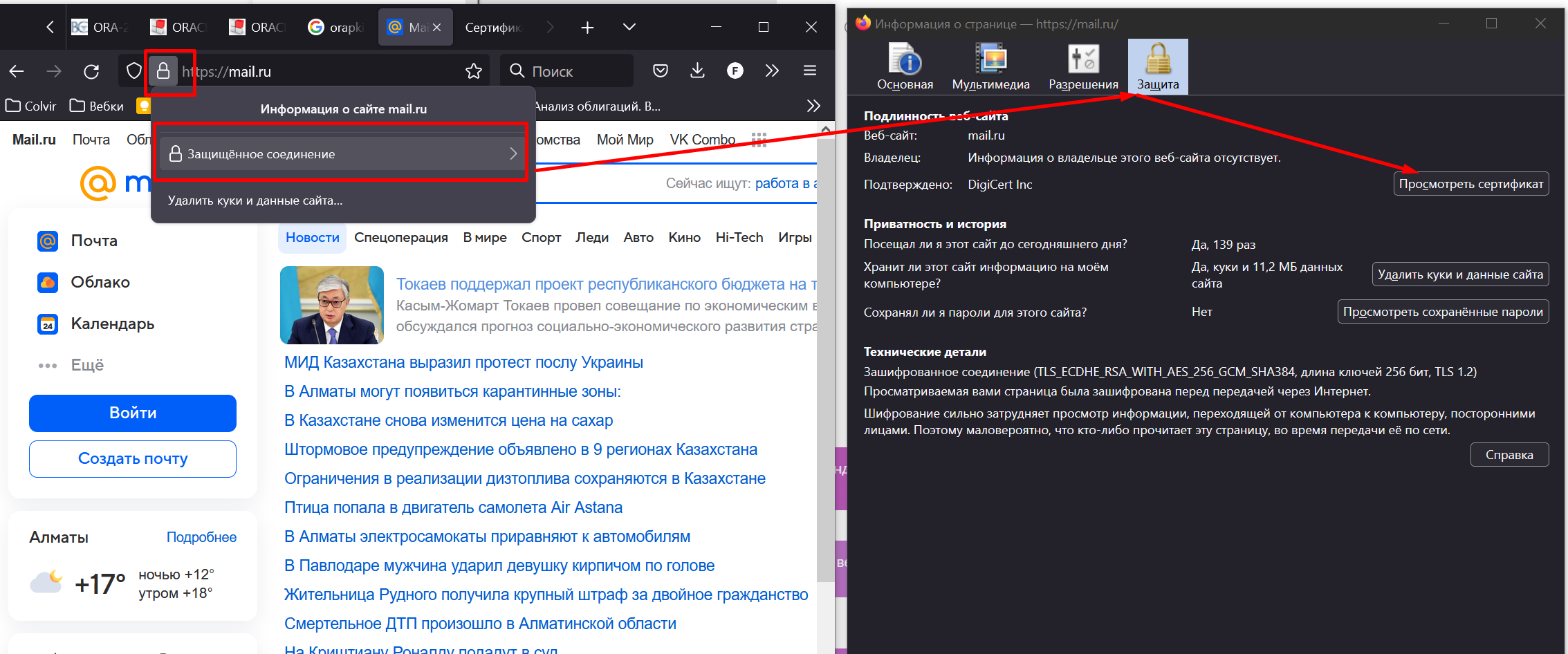Click the Save to Pocket icon

[661, 71]
